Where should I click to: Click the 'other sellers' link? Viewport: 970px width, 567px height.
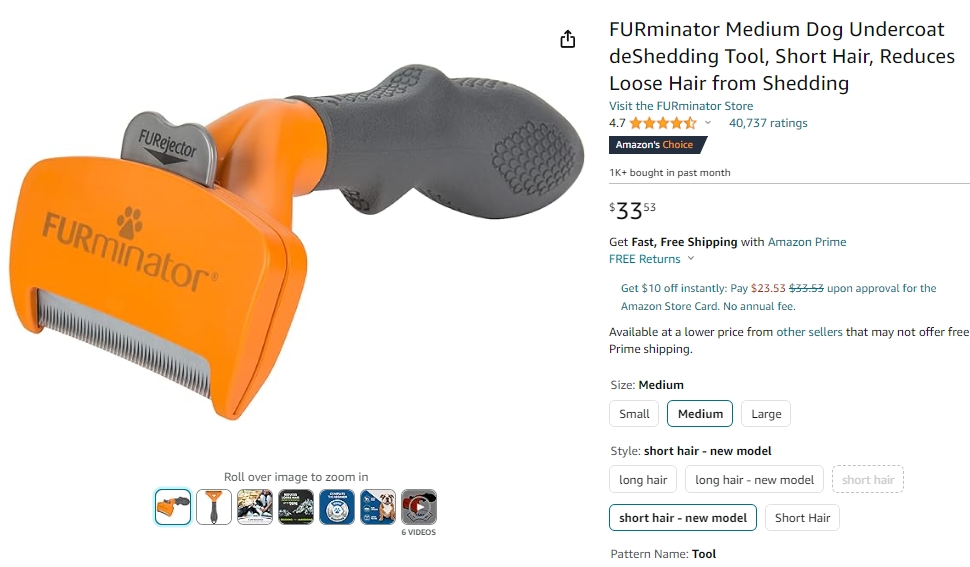pos(809,332)
